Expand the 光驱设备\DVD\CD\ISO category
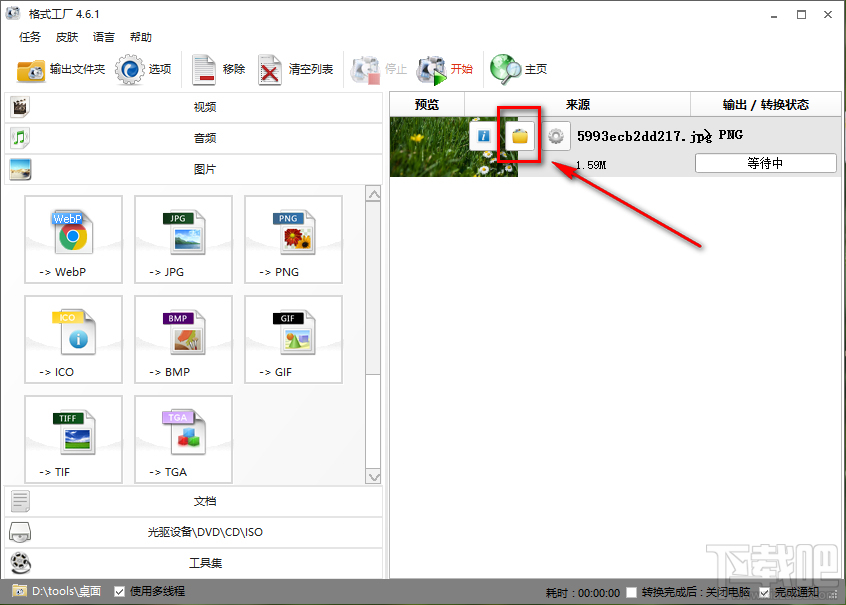The height and width of the screenshot is (605, 846). coord(194,532)
